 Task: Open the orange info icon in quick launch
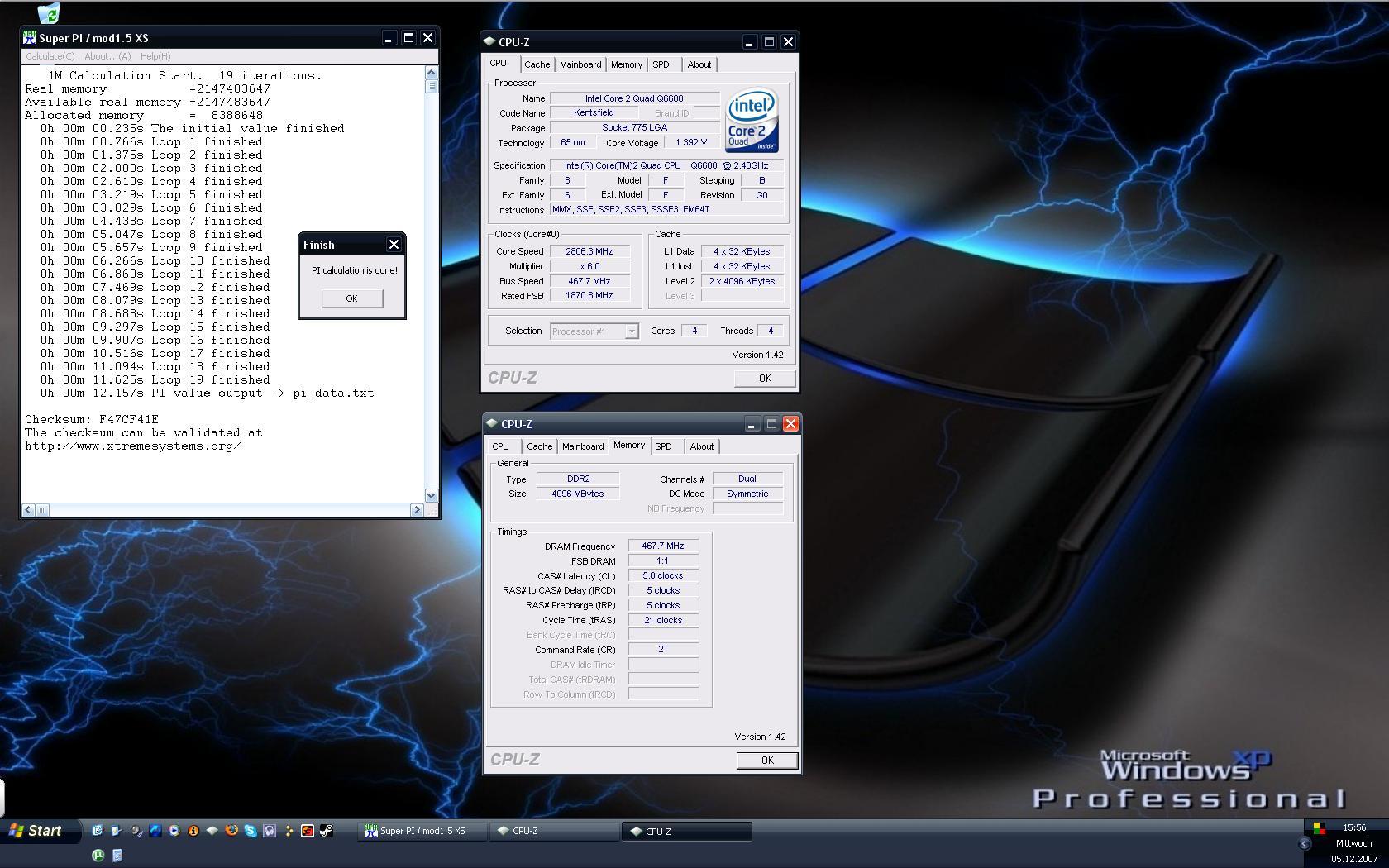193,830
